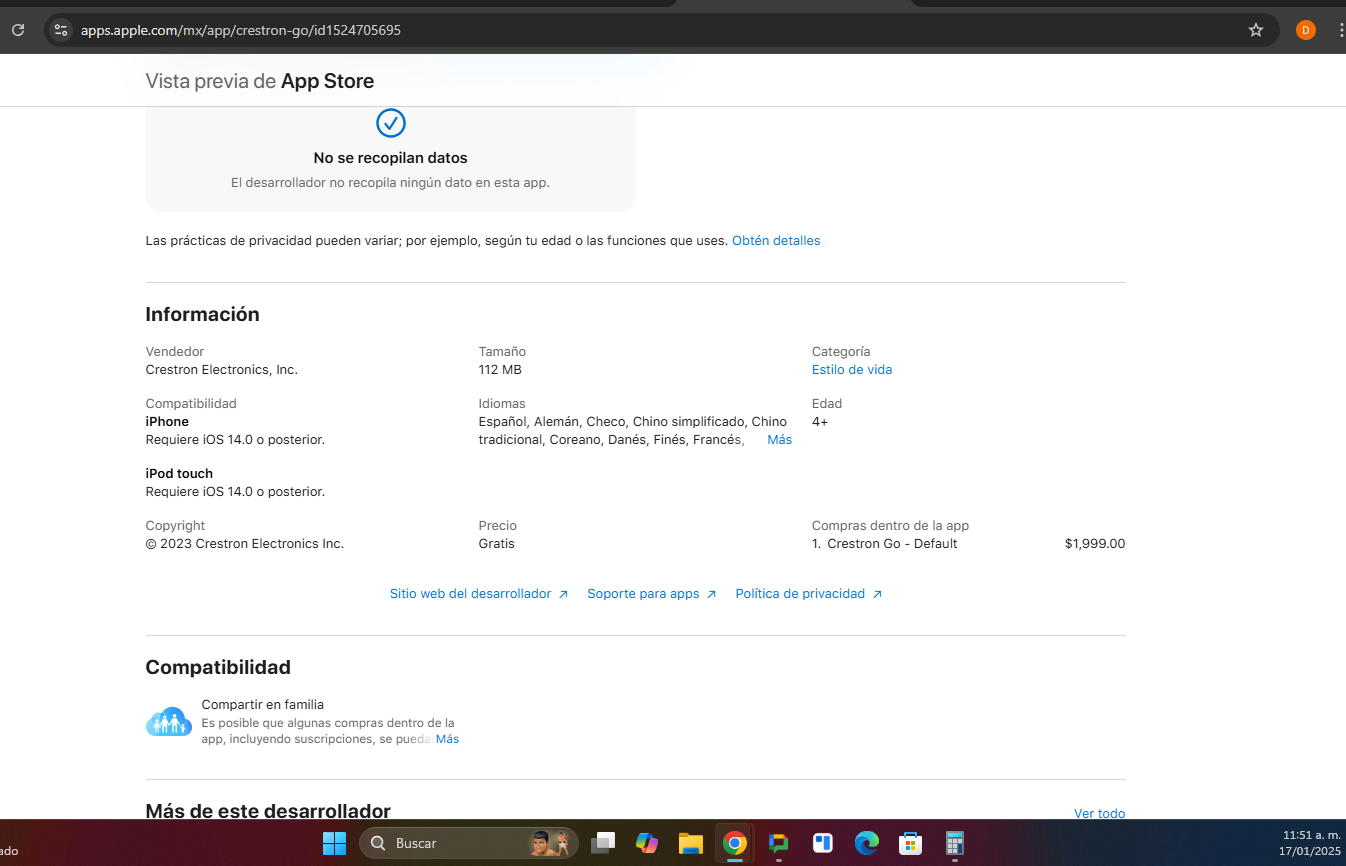1346x866 pixels.
Task: Open Sitio web del desarrollador link
Action: pos(479,594)
